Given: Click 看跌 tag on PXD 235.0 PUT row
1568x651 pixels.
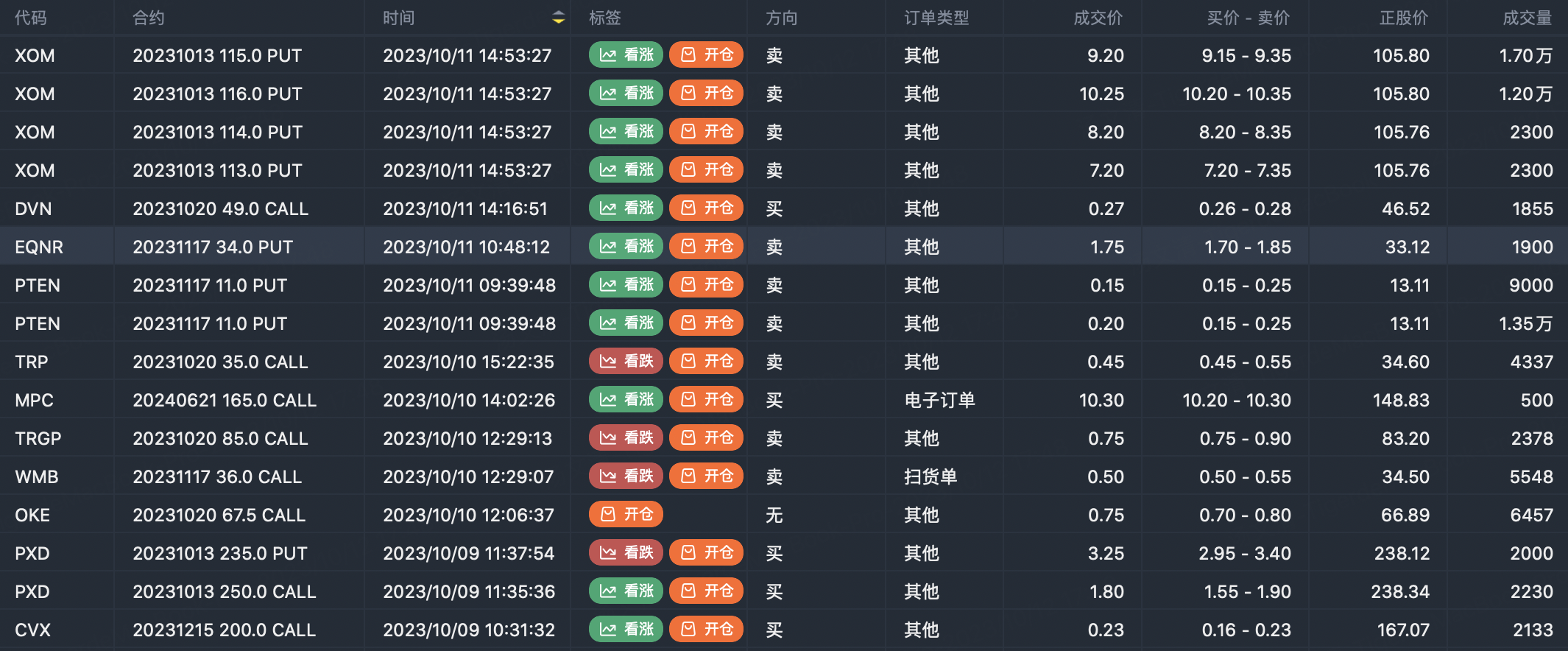Looking at the screenshot, I should point(626,552).
